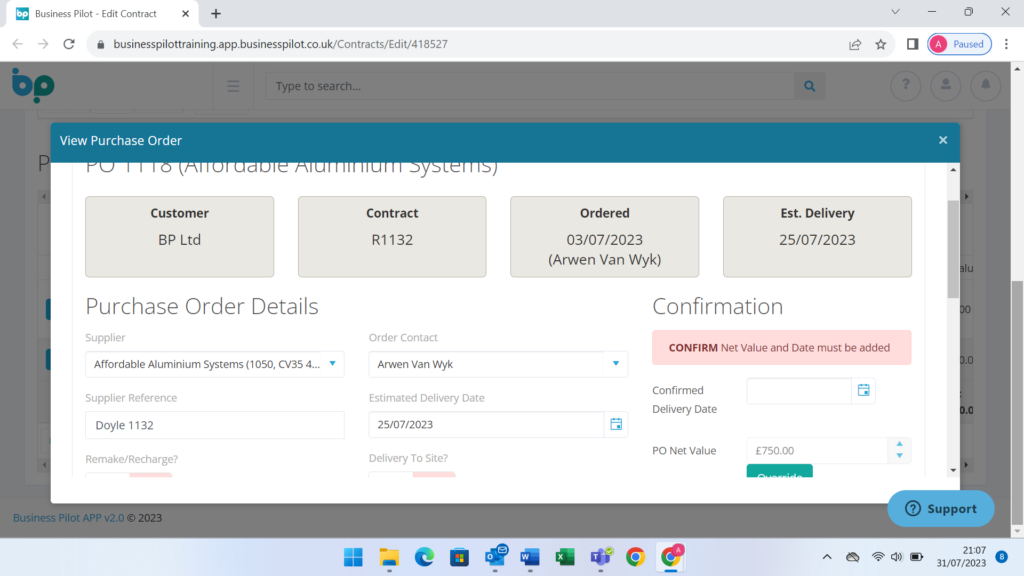Click the Support button
The width and height of the screenshot is (1024, 576).
(x=941, y=508)
